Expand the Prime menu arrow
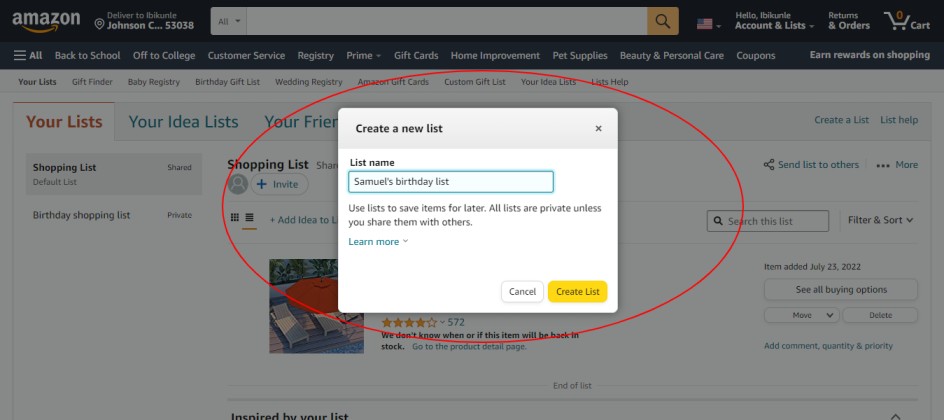The width and height of the screenshot is (944, 420). point(379,56)
